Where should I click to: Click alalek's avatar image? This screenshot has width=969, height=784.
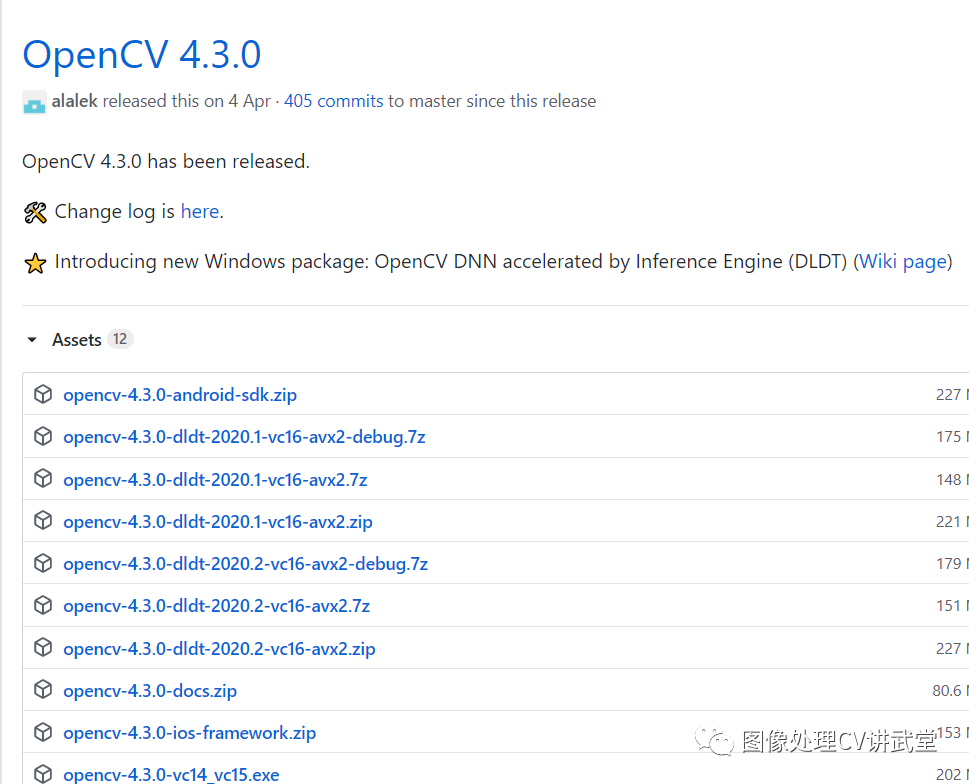[x=33, y=101]
